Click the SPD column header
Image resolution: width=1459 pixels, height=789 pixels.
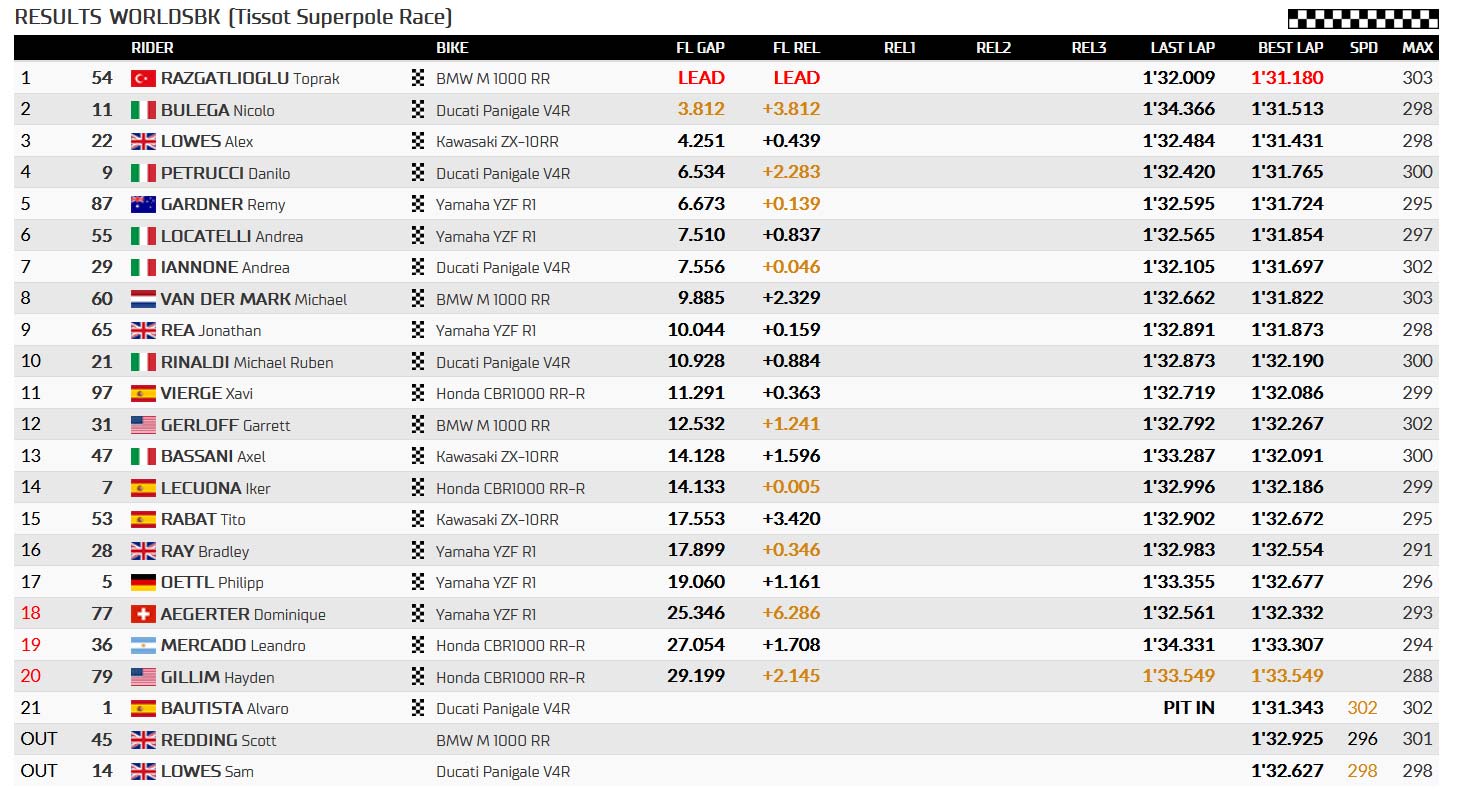point(1363,47)
